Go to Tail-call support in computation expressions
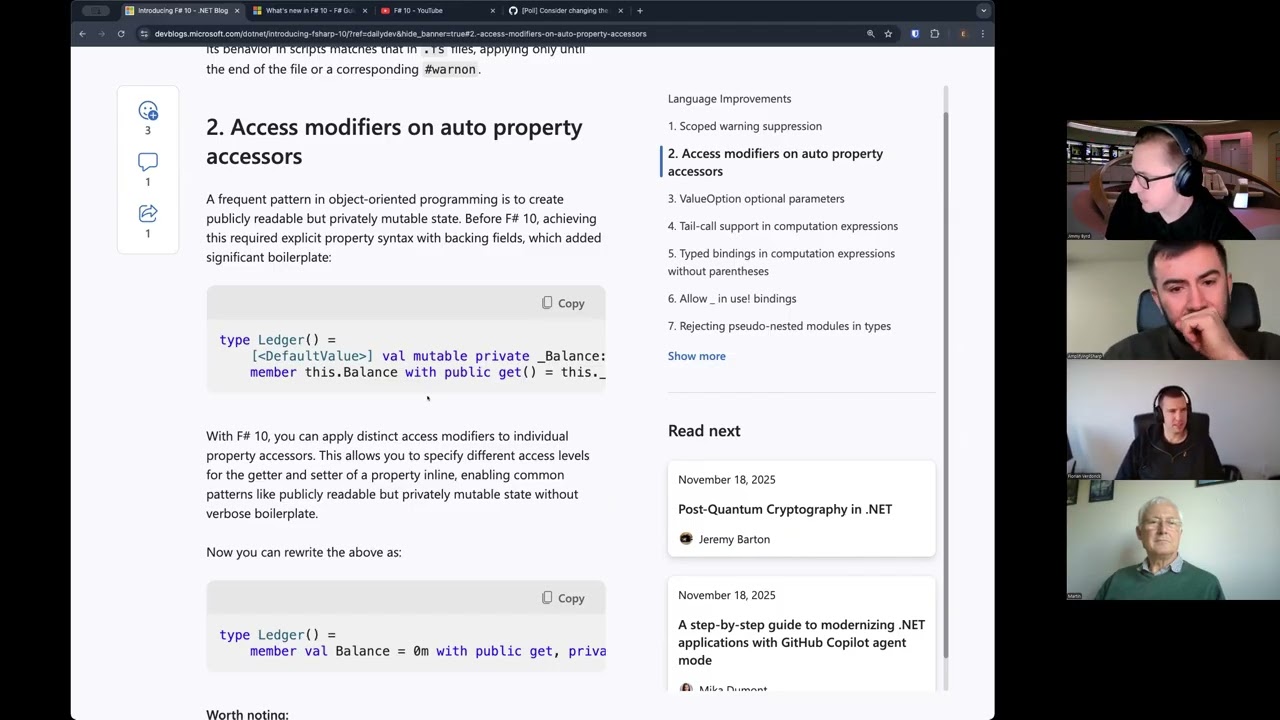The height and width of the screenshot is (720, 1280). click(x=783, y=226)
